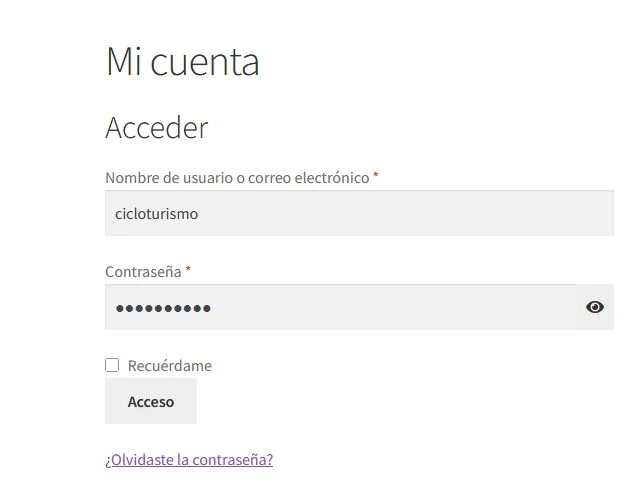This screenshot has width=640, height=485.
Task: Click the Recuérdame label text
Action: [x=170, y=366]
